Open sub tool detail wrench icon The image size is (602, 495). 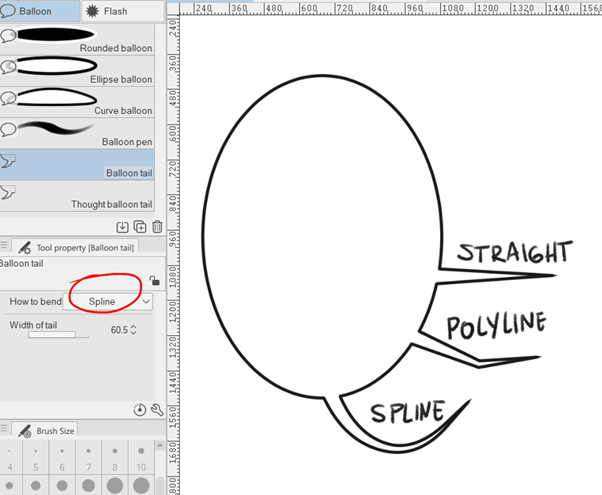[156, 410]
